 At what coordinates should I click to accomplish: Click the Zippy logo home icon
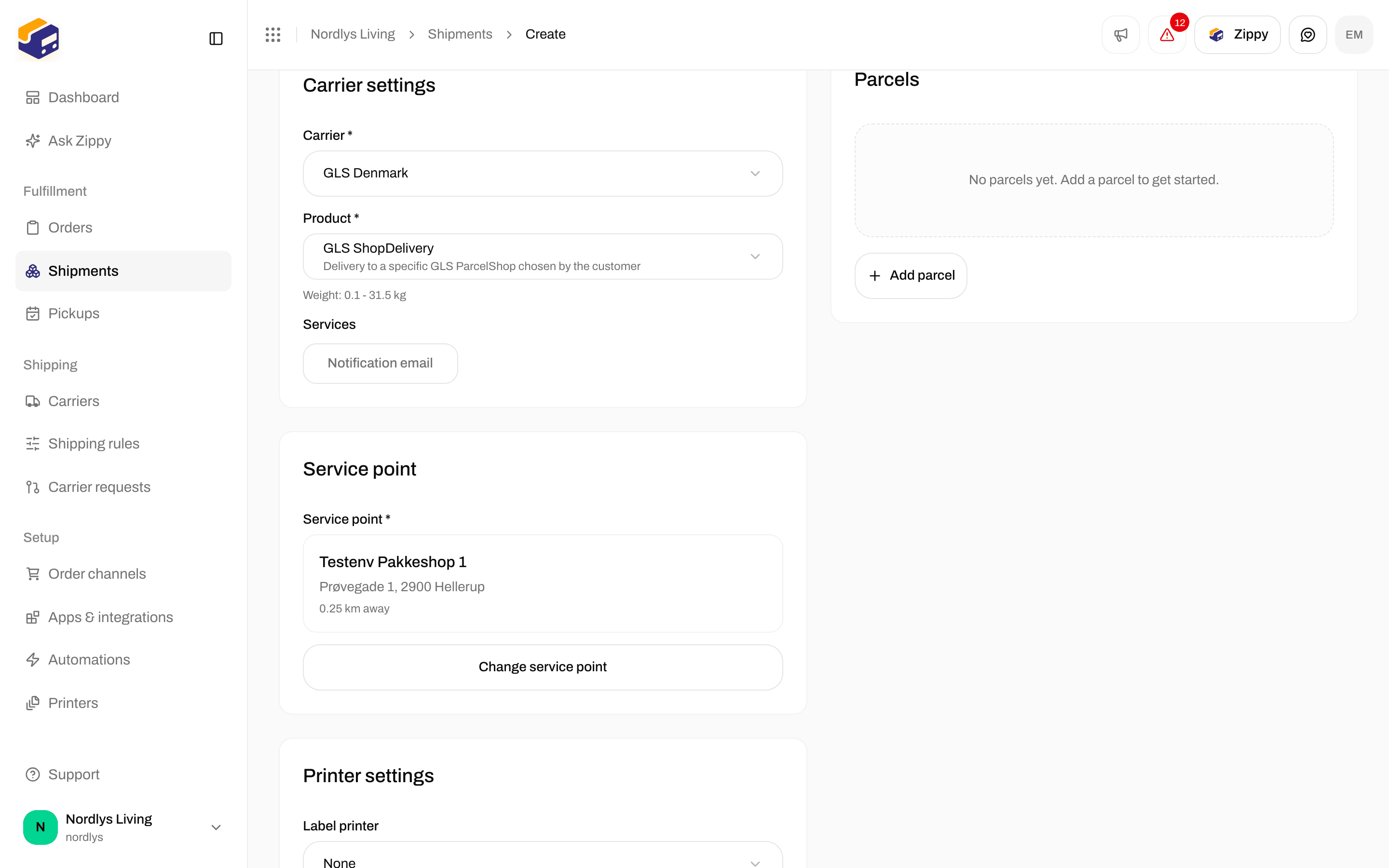[x=39, y=39]
